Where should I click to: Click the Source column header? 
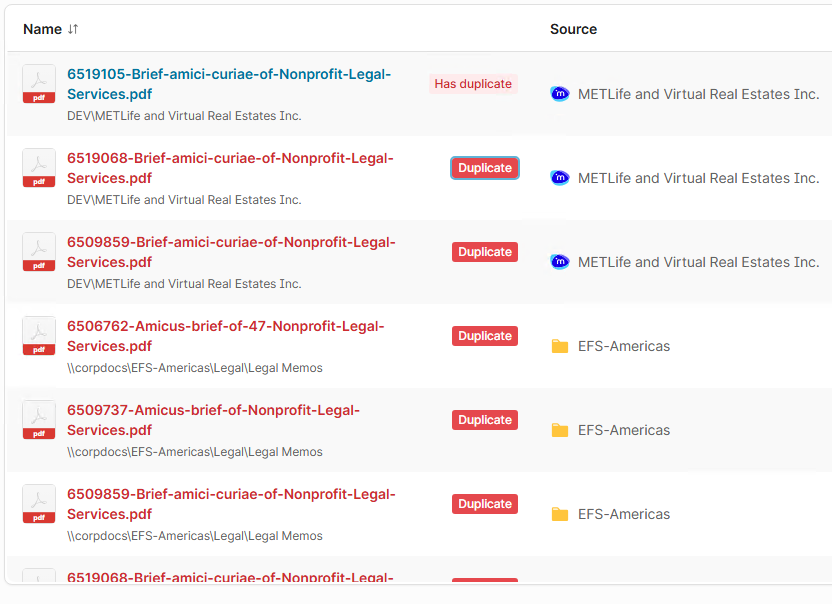tap(573, 29)
